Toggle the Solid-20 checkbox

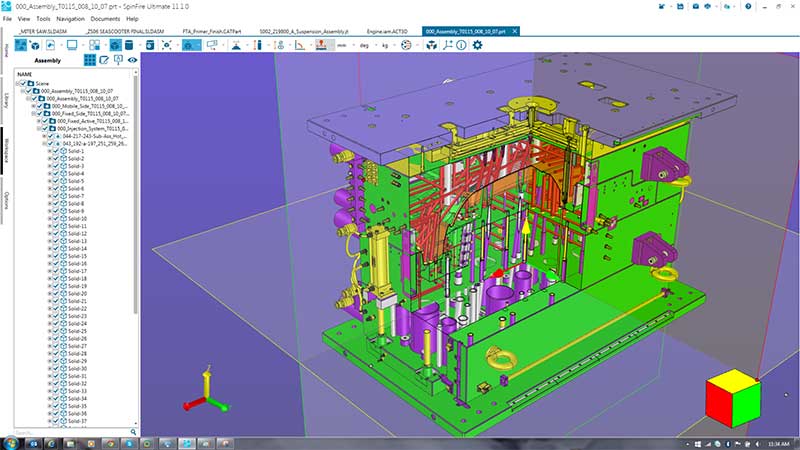coord(56,293)
